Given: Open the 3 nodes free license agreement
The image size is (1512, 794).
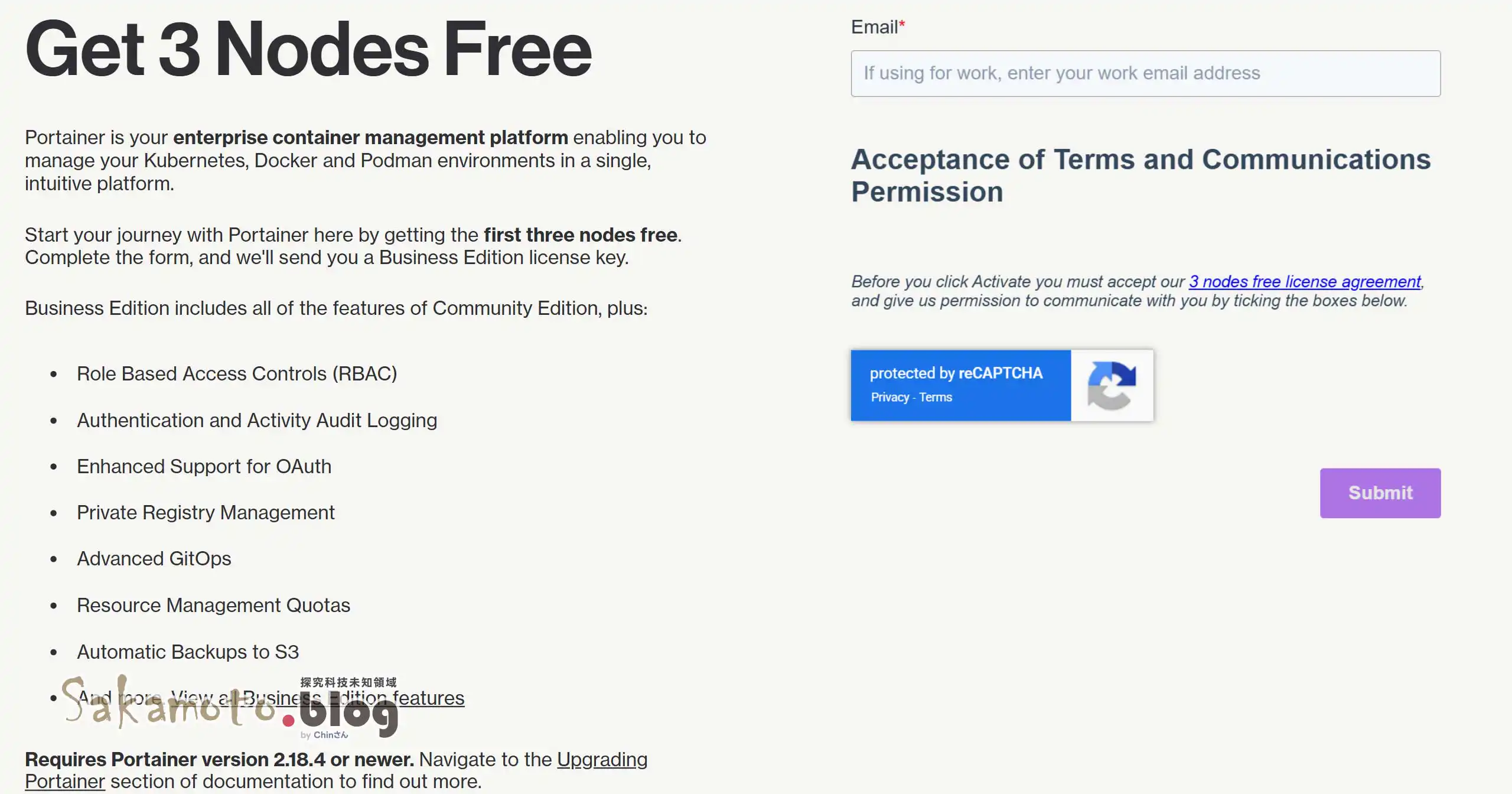Looking at the screenshot, I should [1304, 282].
